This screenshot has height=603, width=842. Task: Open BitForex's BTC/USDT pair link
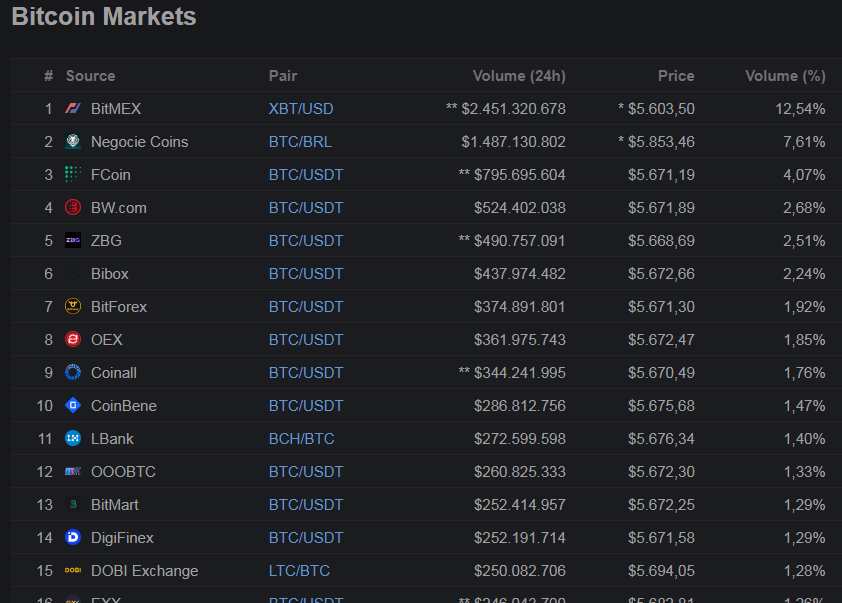coord(306,307)
